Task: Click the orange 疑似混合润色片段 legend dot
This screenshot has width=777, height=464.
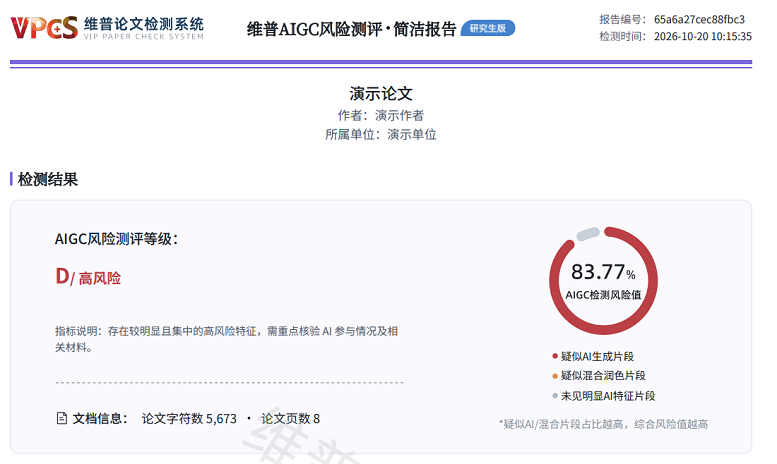Action: tap(555, 376)
